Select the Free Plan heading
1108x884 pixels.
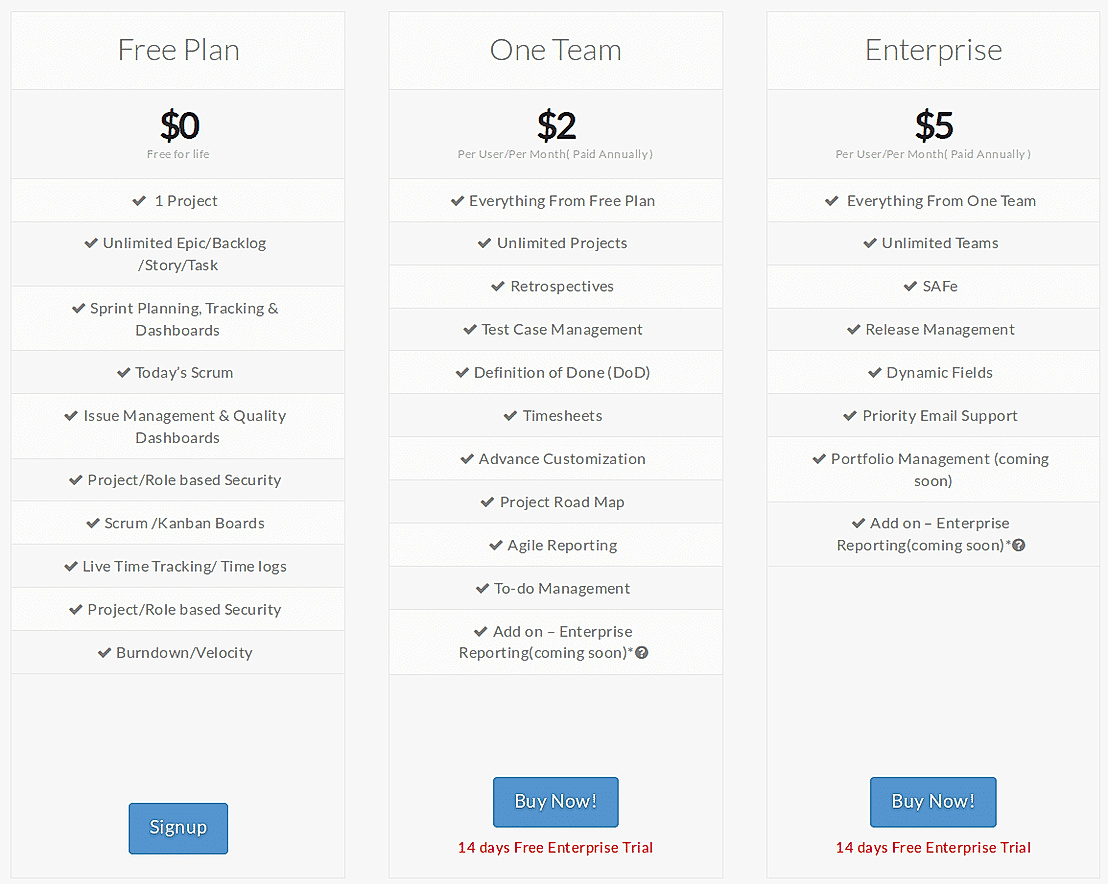tap(178, 50)
